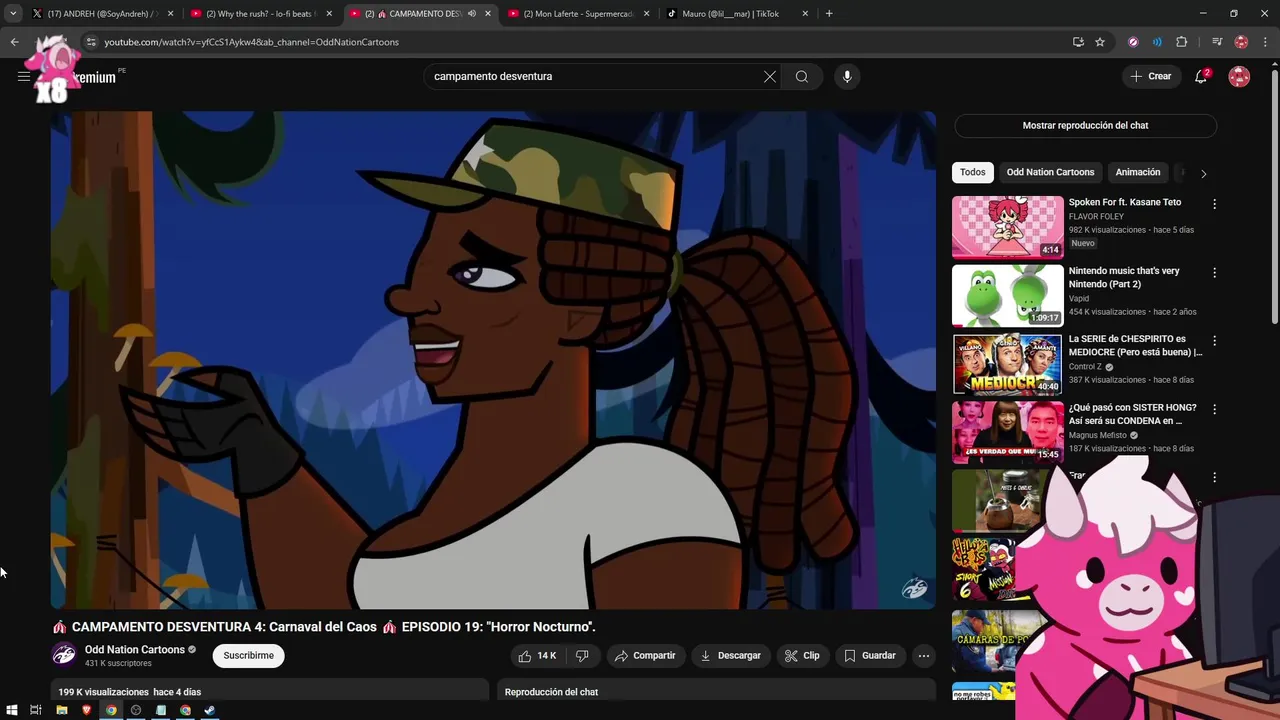Open options menu for CHESPIRITO video
Viewport: 1280px width, 720px height.
click(1215, 341)
